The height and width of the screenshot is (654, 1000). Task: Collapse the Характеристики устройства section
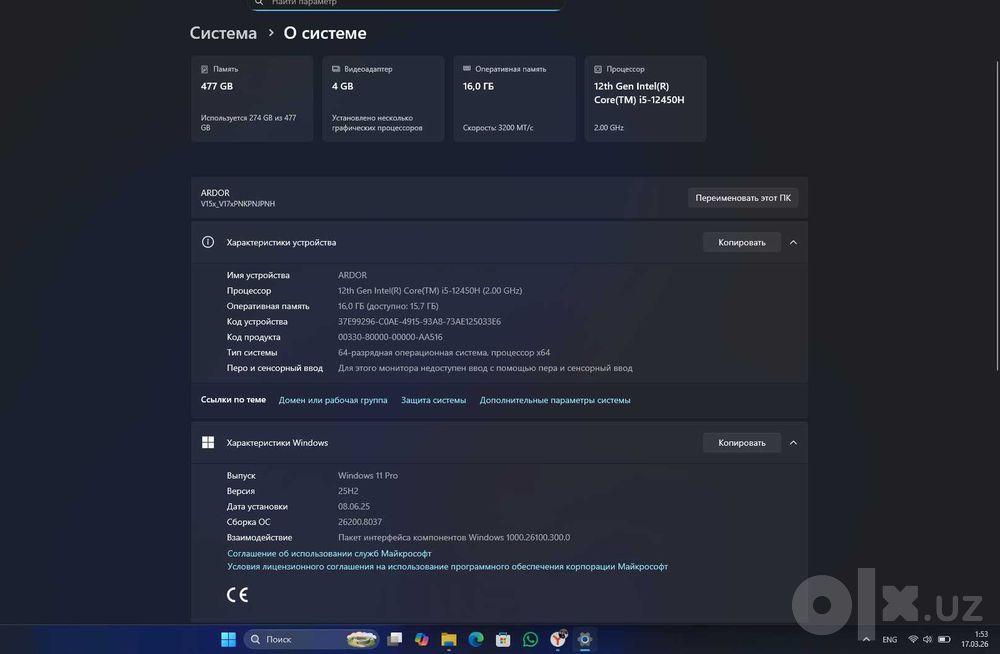(x=793, y=242)
